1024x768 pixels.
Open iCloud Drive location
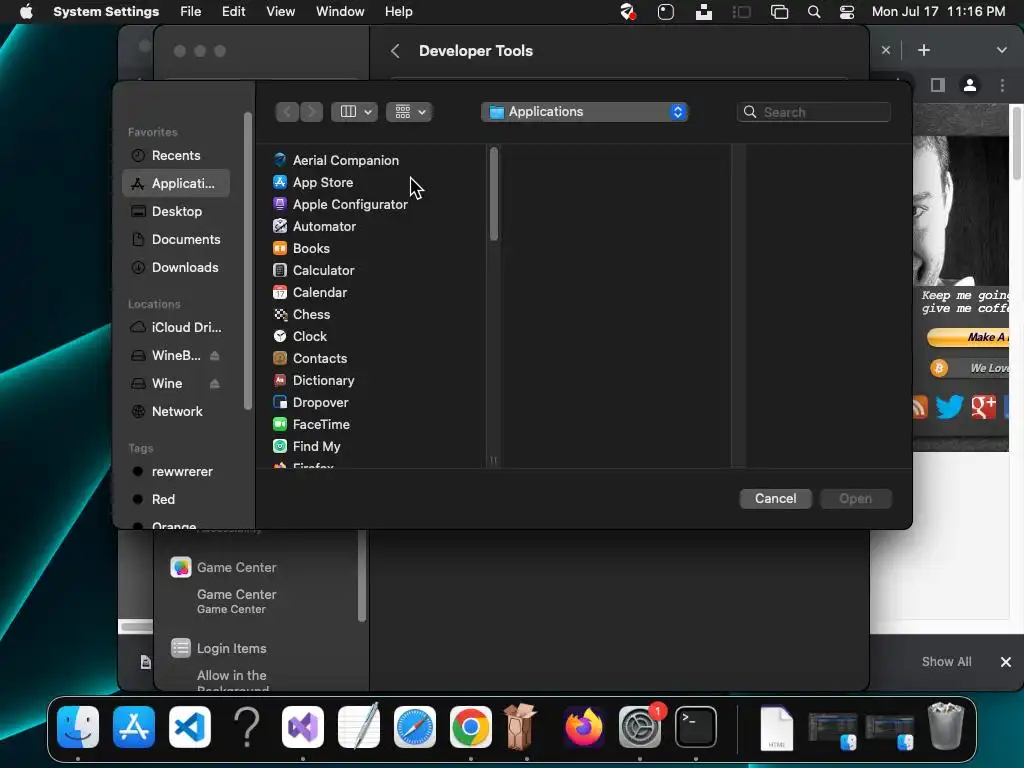(176, 327)
